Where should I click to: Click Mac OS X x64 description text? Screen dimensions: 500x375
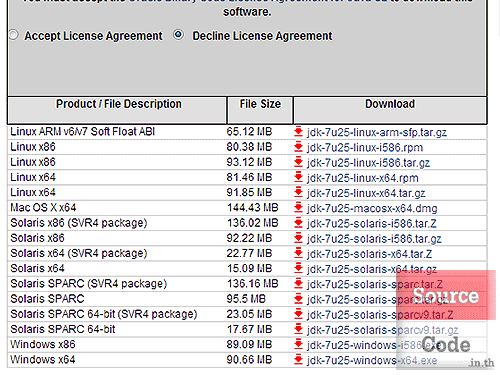point(43,208)
